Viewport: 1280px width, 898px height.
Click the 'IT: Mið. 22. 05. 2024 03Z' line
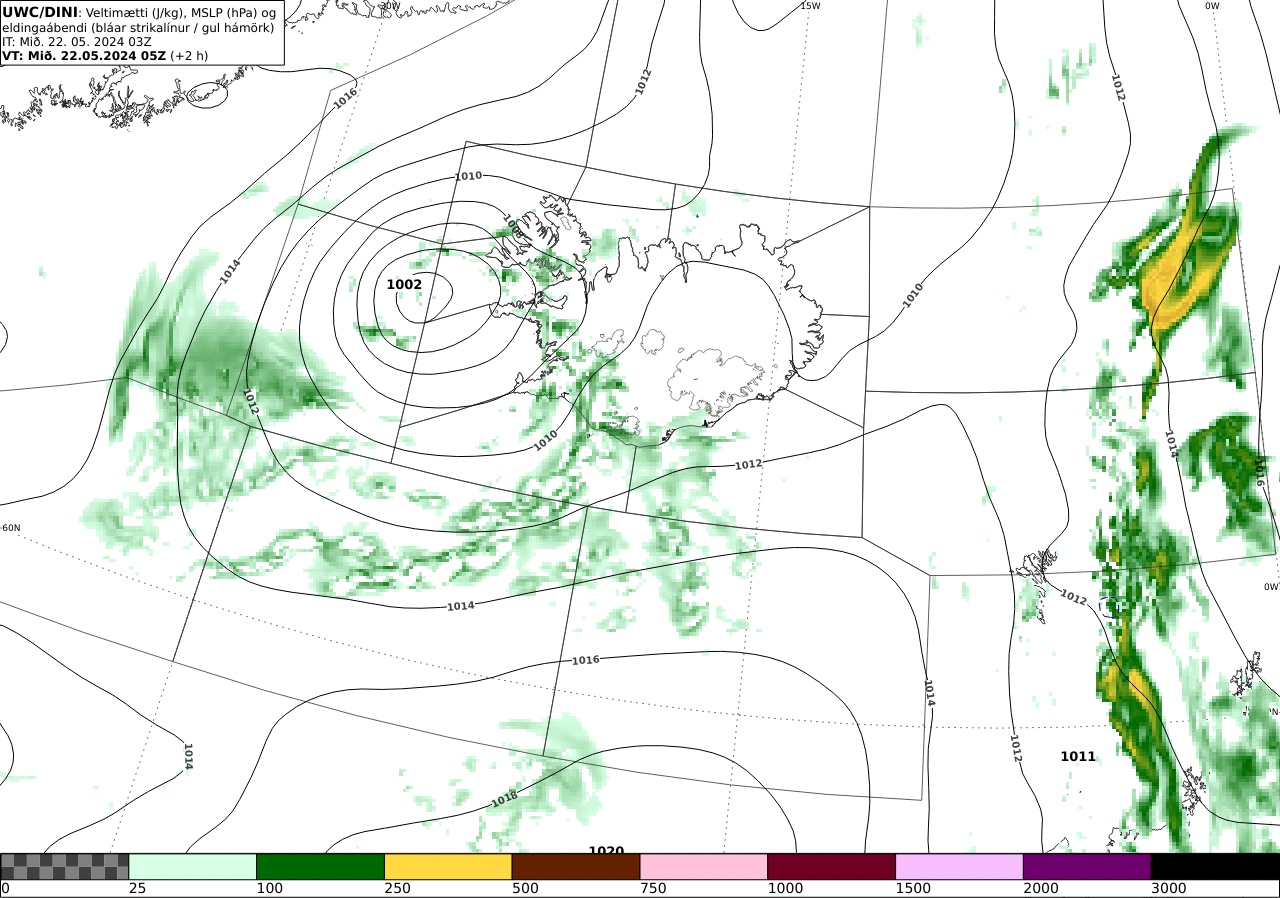click(76, 42)
